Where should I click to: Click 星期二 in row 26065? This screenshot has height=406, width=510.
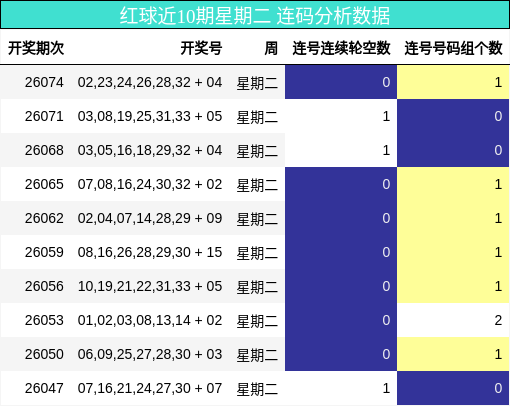click(x=257, y=185)
